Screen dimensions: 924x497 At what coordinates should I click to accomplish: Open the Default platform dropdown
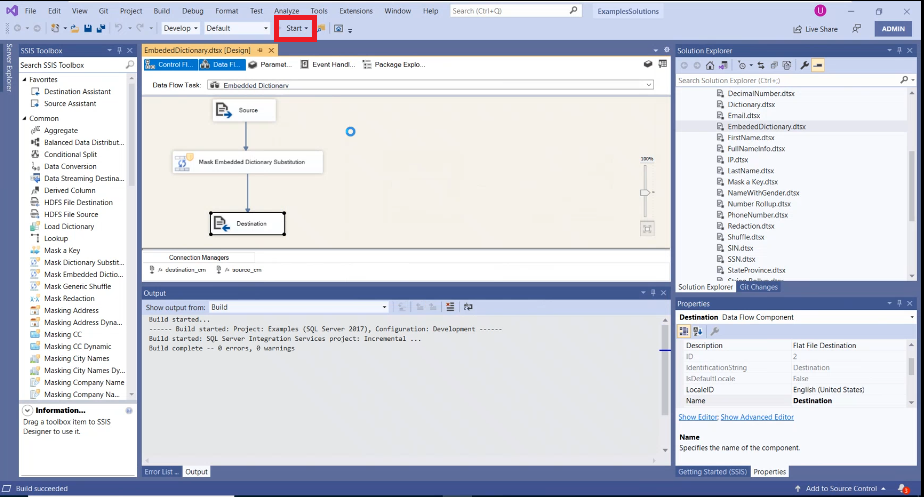tap(237, 28)
